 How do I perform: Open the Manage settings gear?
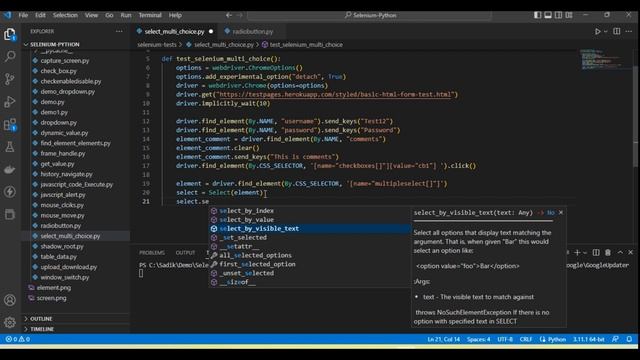tap(10, 322)
